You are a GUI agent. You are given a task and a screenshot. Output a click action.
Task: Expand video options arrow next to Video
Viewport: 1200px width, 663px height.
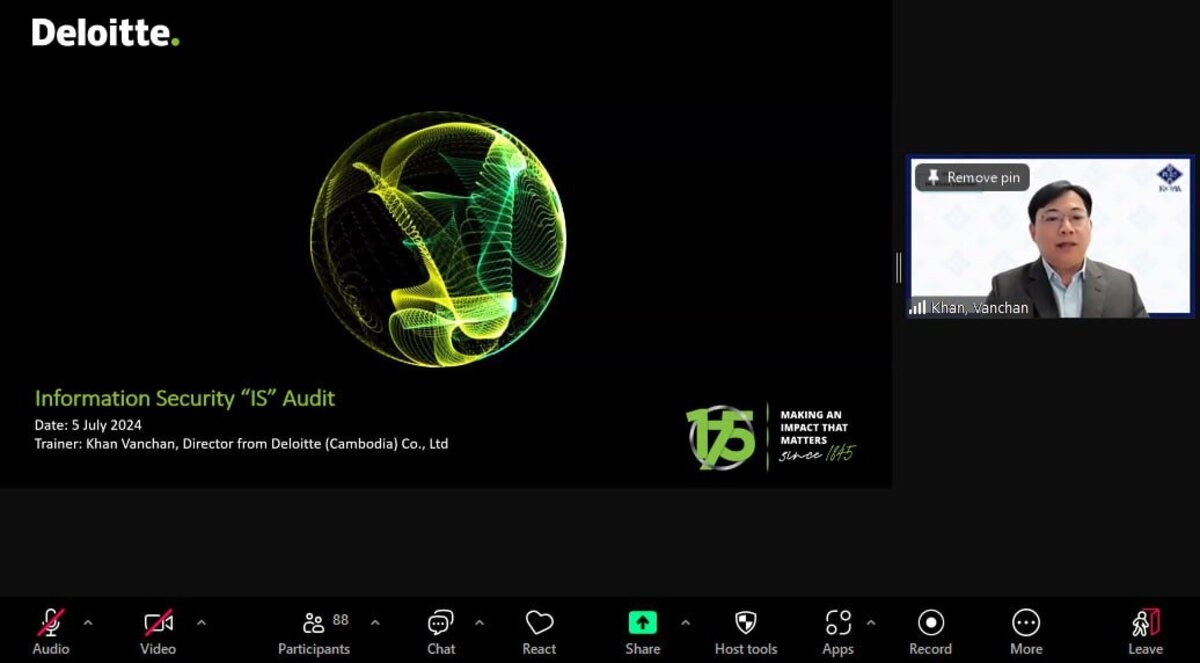[201, 623]
